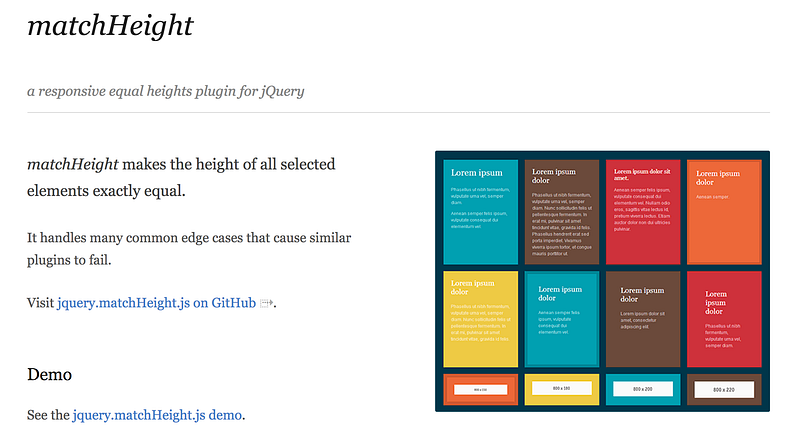Screen dimensions: 800x446
Task: Click the teal Lorem ipsum dolor tile in second row
Action: [562, 319]
